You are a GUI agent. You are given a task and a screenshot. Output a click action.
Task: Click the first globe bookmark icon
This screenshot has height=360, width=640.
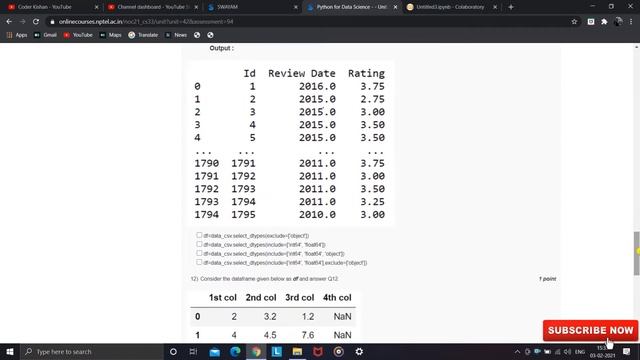[x=197, y=35]
